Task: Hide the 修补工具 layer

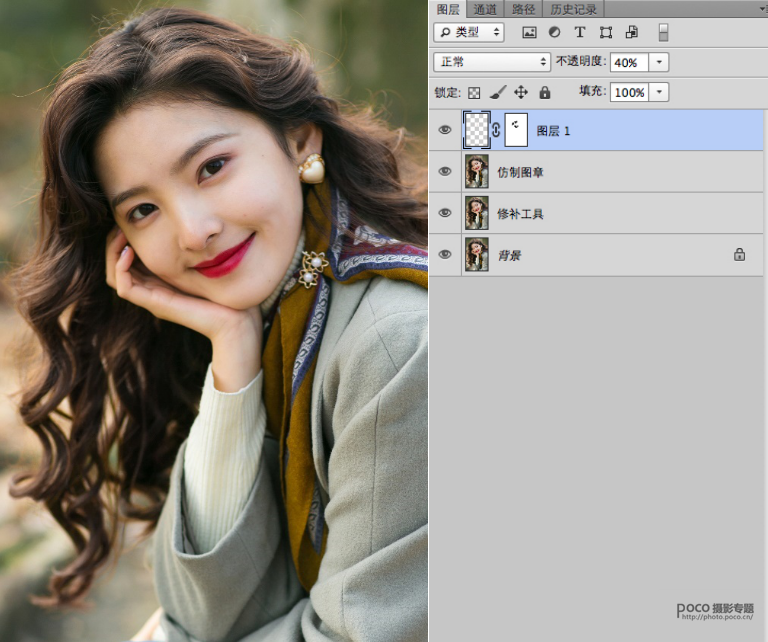Action: click(x=445, y=213)
